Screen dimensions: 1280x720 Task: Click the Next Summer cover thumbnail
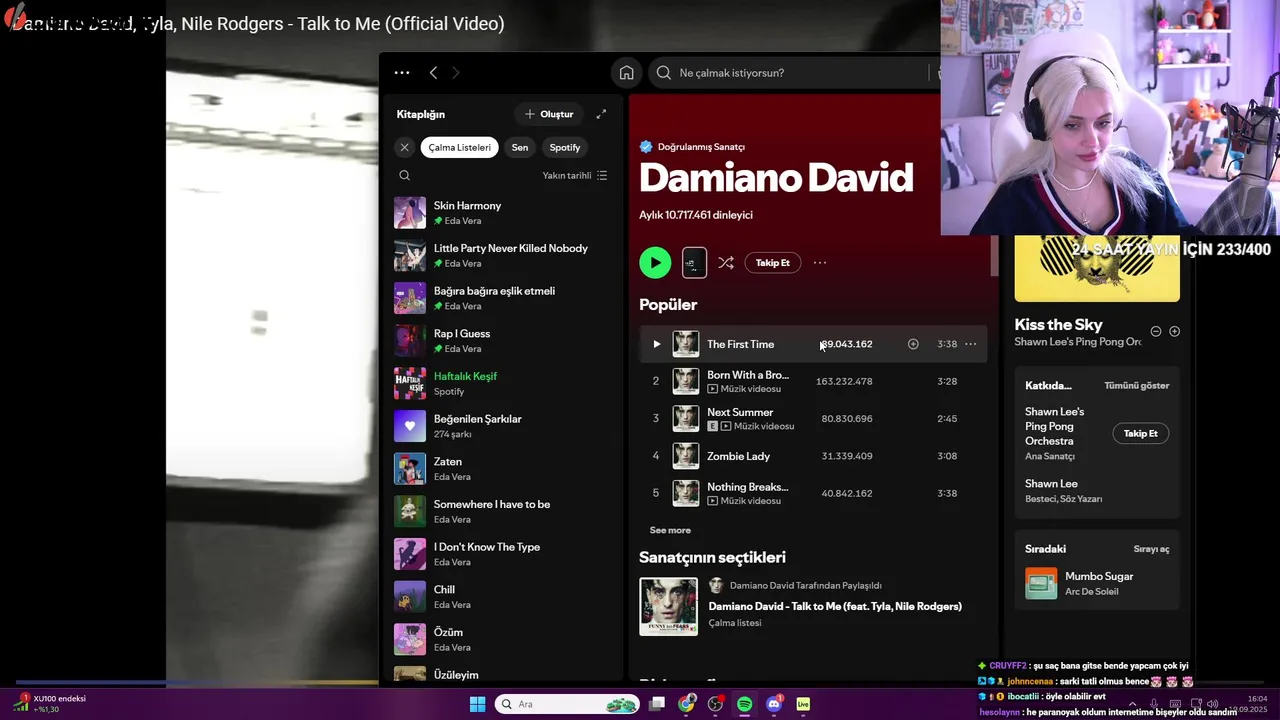(686, 418)
